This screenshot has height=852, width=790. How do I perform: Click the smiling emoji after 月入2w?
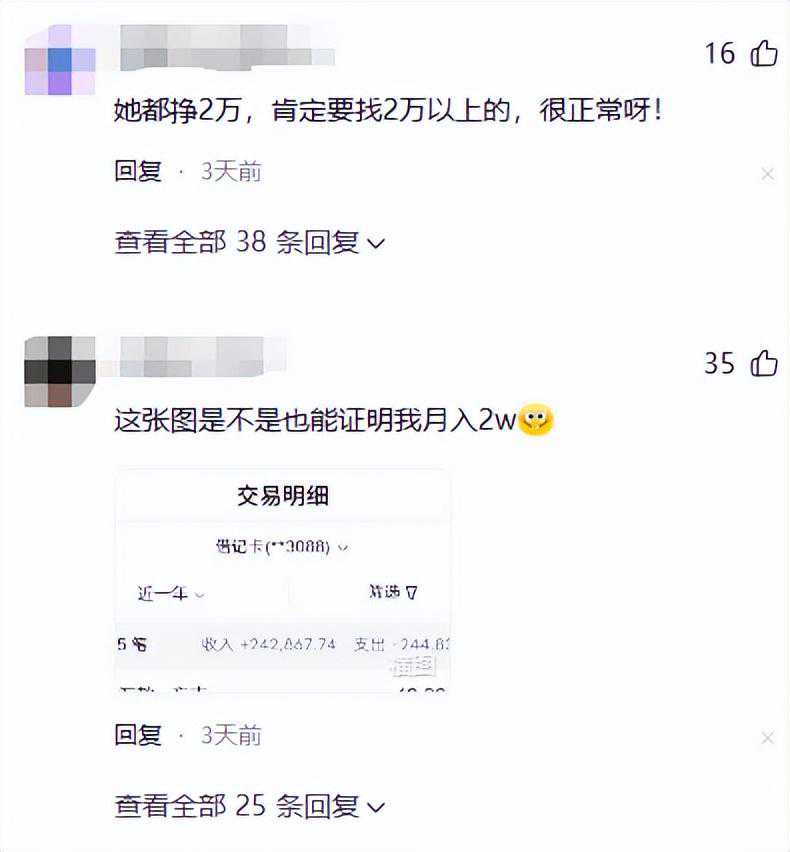[536, 420]
